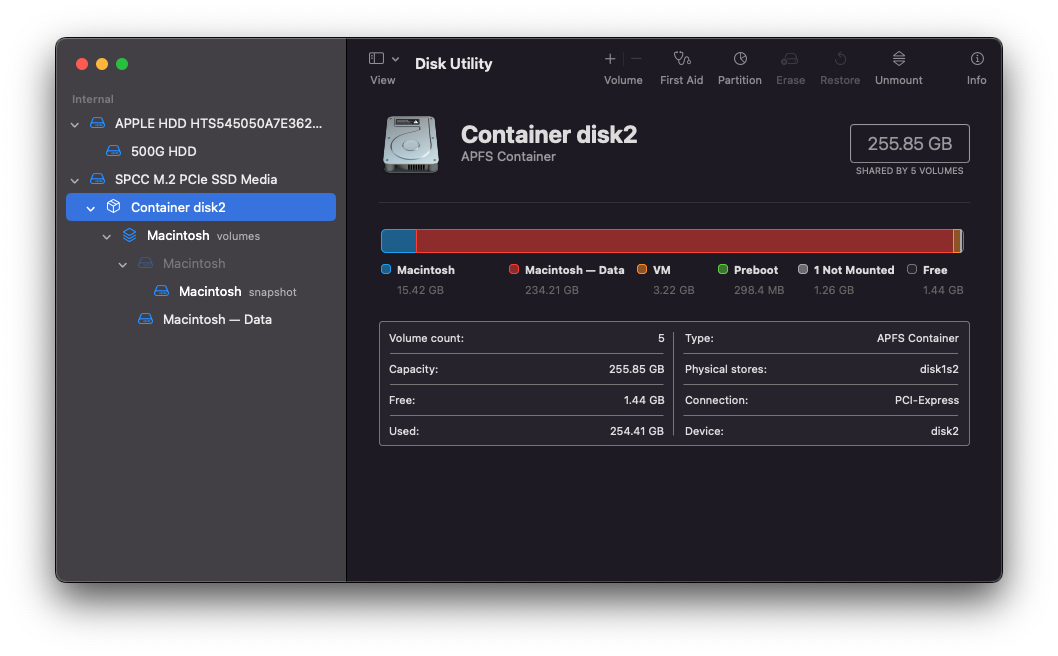Collapse the Container disk2 chevron

pos(91,208)
